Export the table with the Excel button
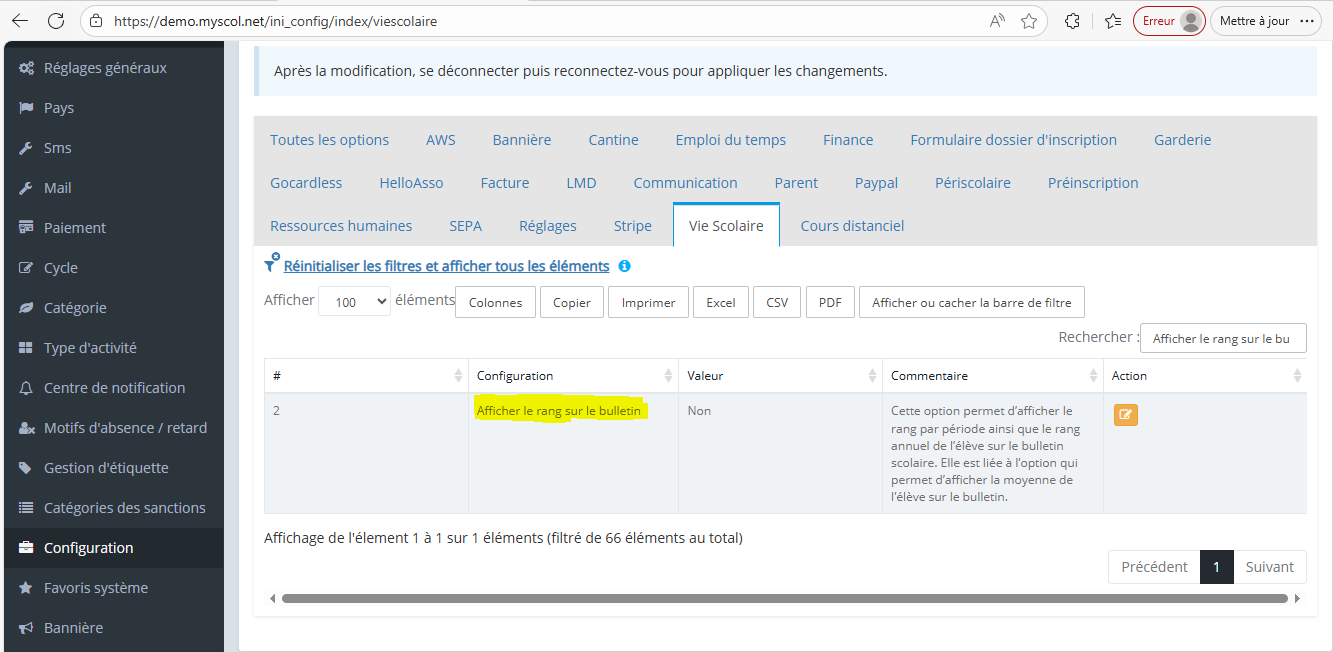The image size is (1333, 652). [x=720, y=302]
